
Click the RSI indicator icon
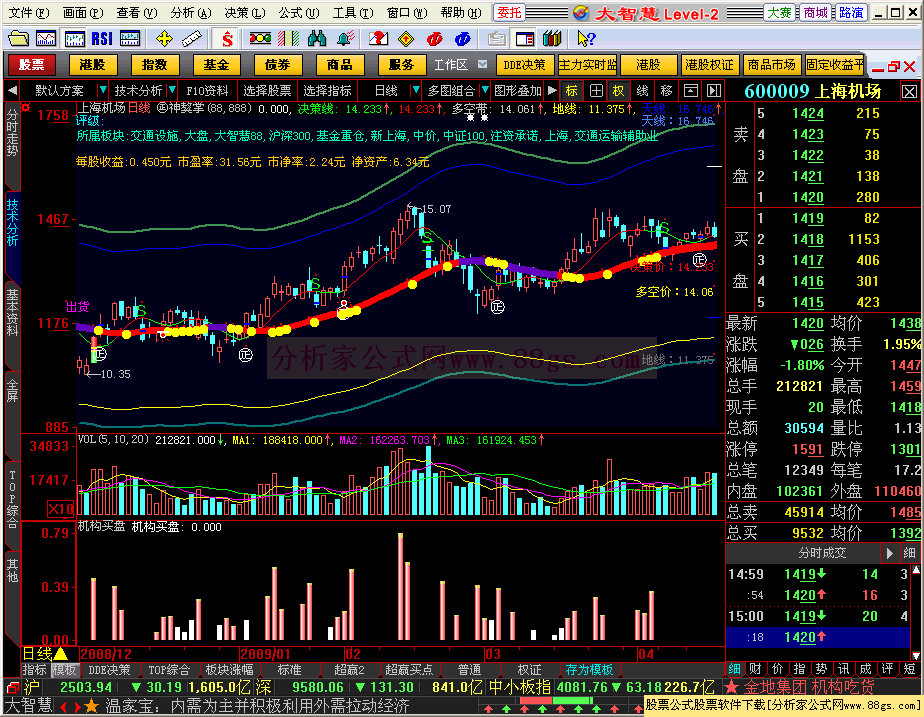[102, 39]
